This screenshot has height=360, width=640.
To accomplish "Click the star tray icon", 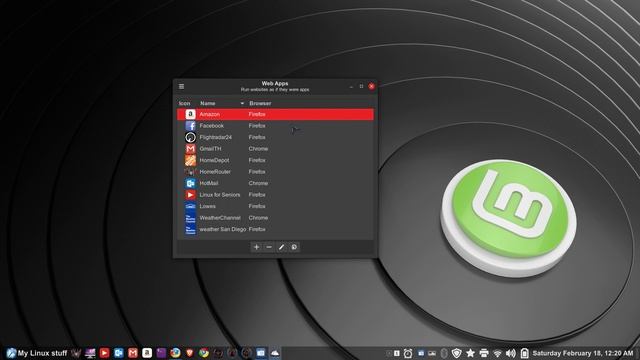I will point(470,353).
